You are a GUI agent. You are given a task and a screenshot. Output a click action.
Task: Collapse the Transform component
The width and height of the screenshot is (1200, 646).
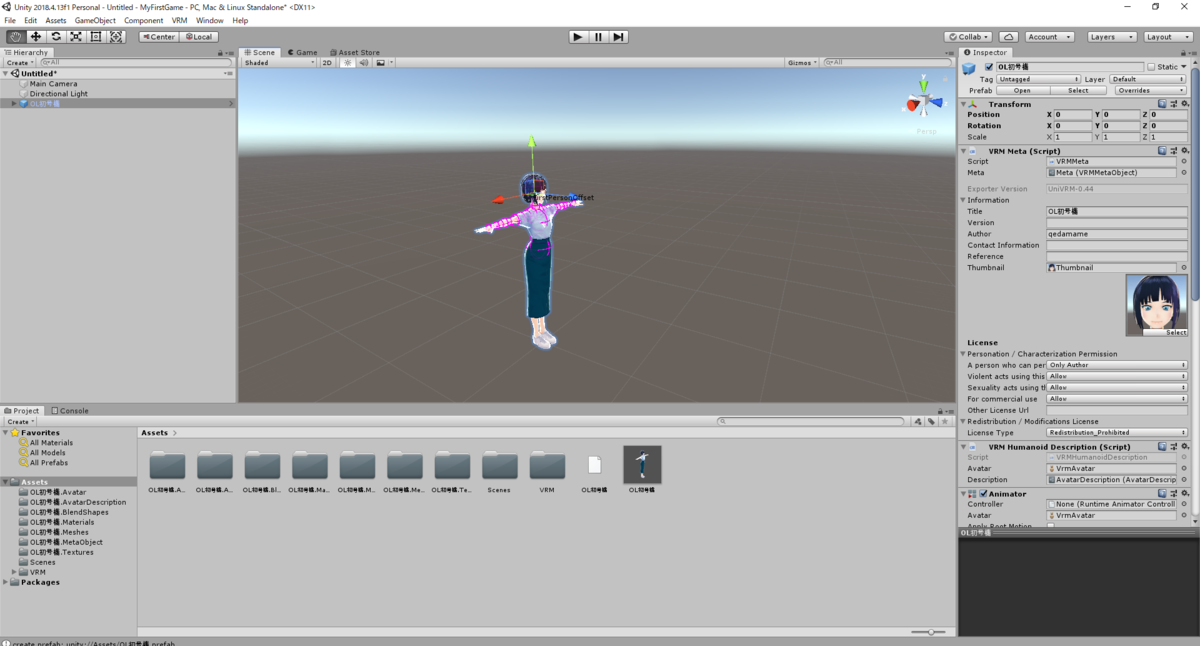click(x=964, y=104)
